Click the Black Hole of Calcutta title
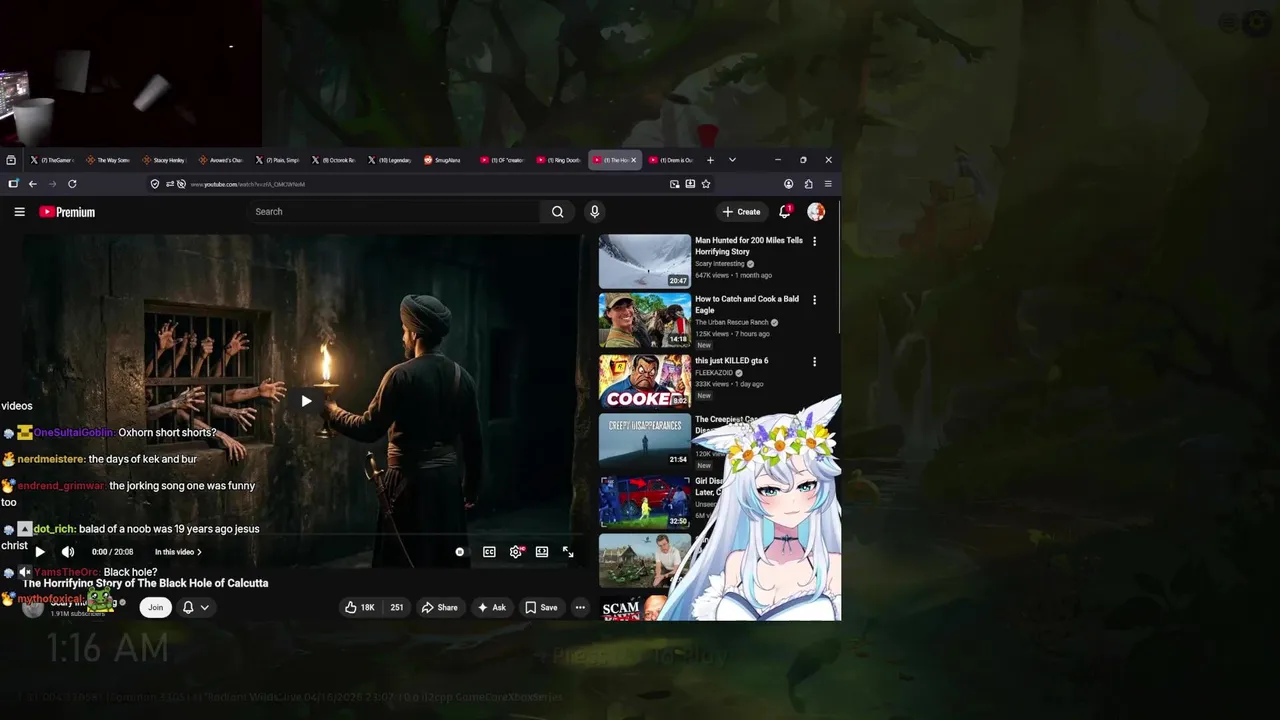The height and width of the screenshot is (720, 1280). click(x=146, y=583)
